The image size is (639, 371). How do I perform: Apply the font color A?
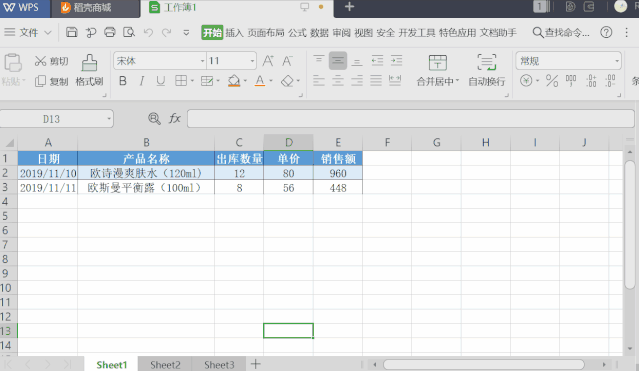[x=260, y=81]
